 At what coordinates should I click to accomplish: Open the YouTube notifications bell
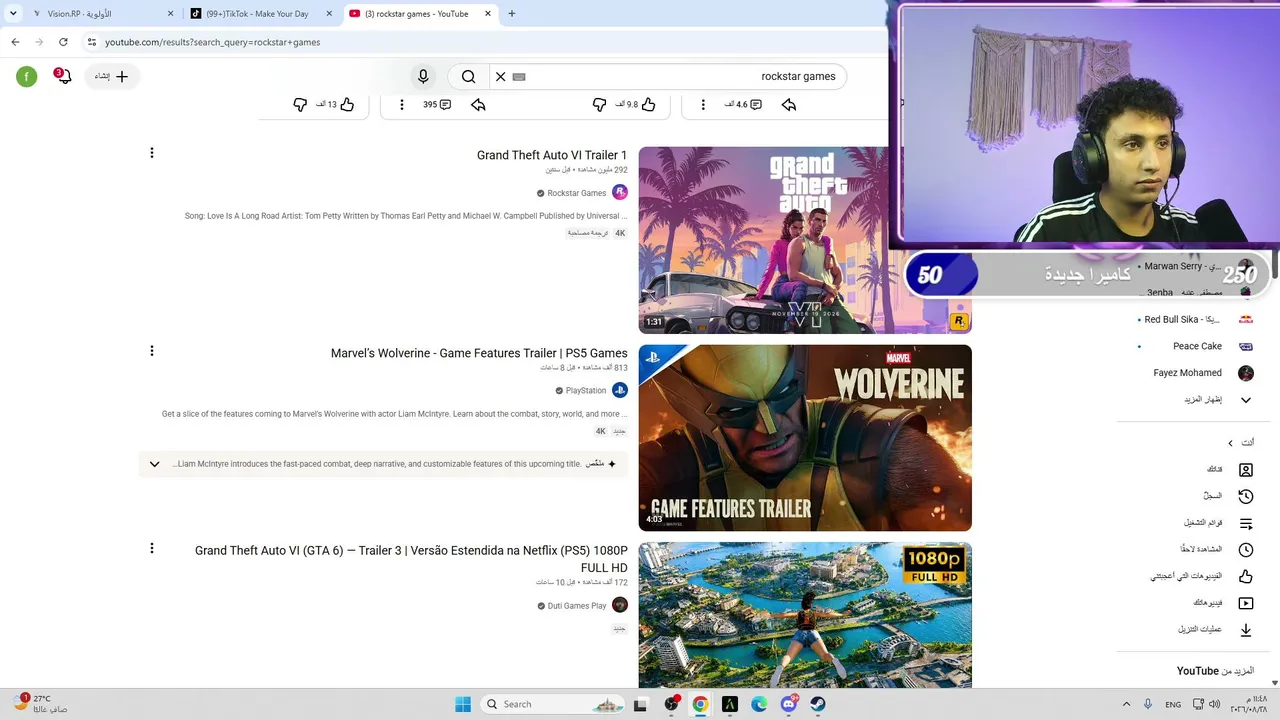click(x=64, y=76)
